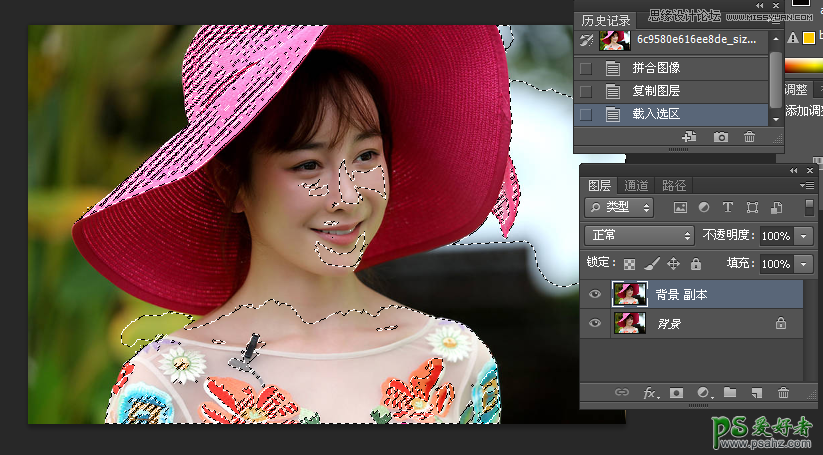Click the lock transparent pixels icon

pyautogui.click(x=629, y=264)
